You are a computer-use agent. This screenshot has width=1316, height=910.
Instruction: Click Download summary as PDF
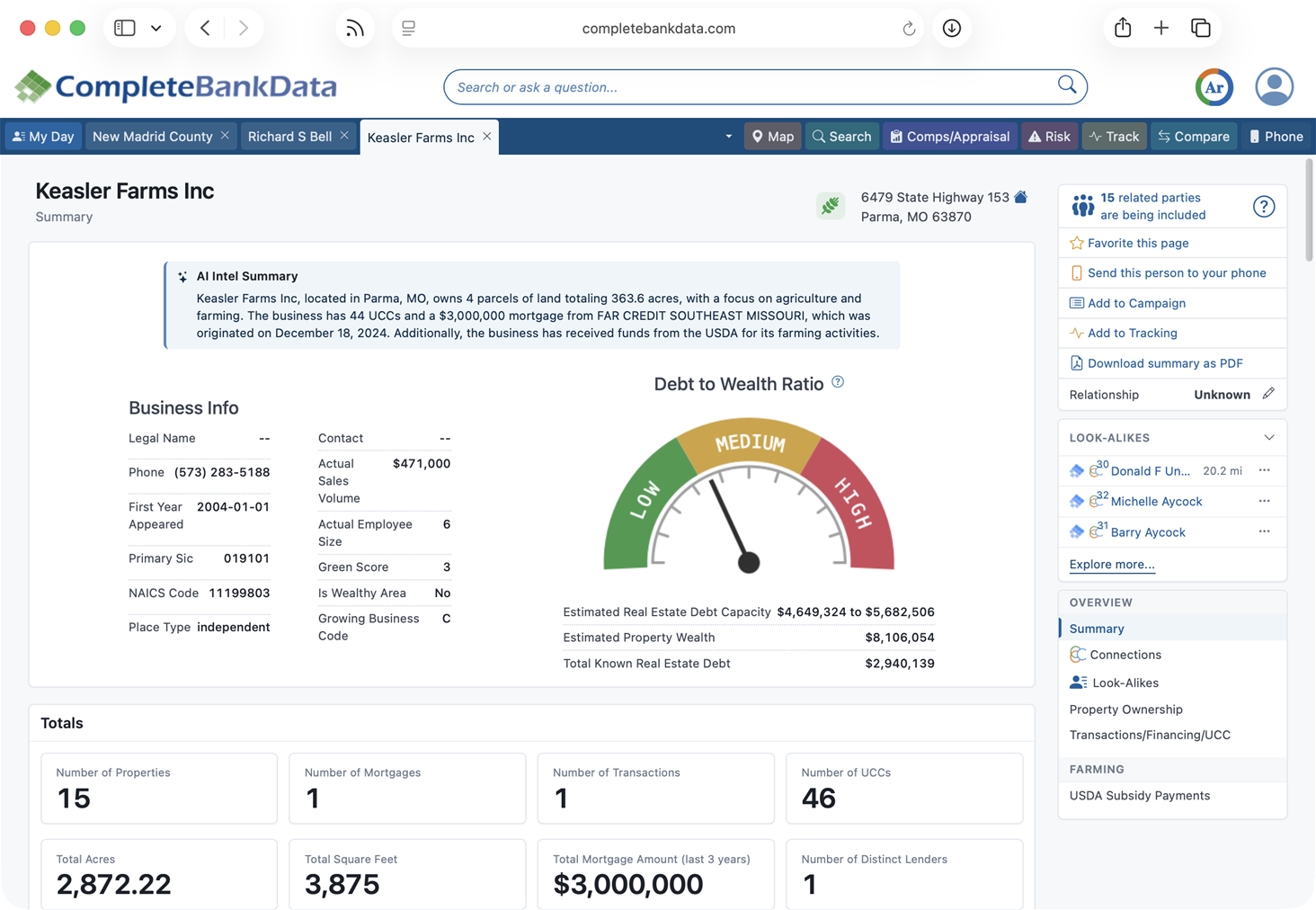(1165, 363)
